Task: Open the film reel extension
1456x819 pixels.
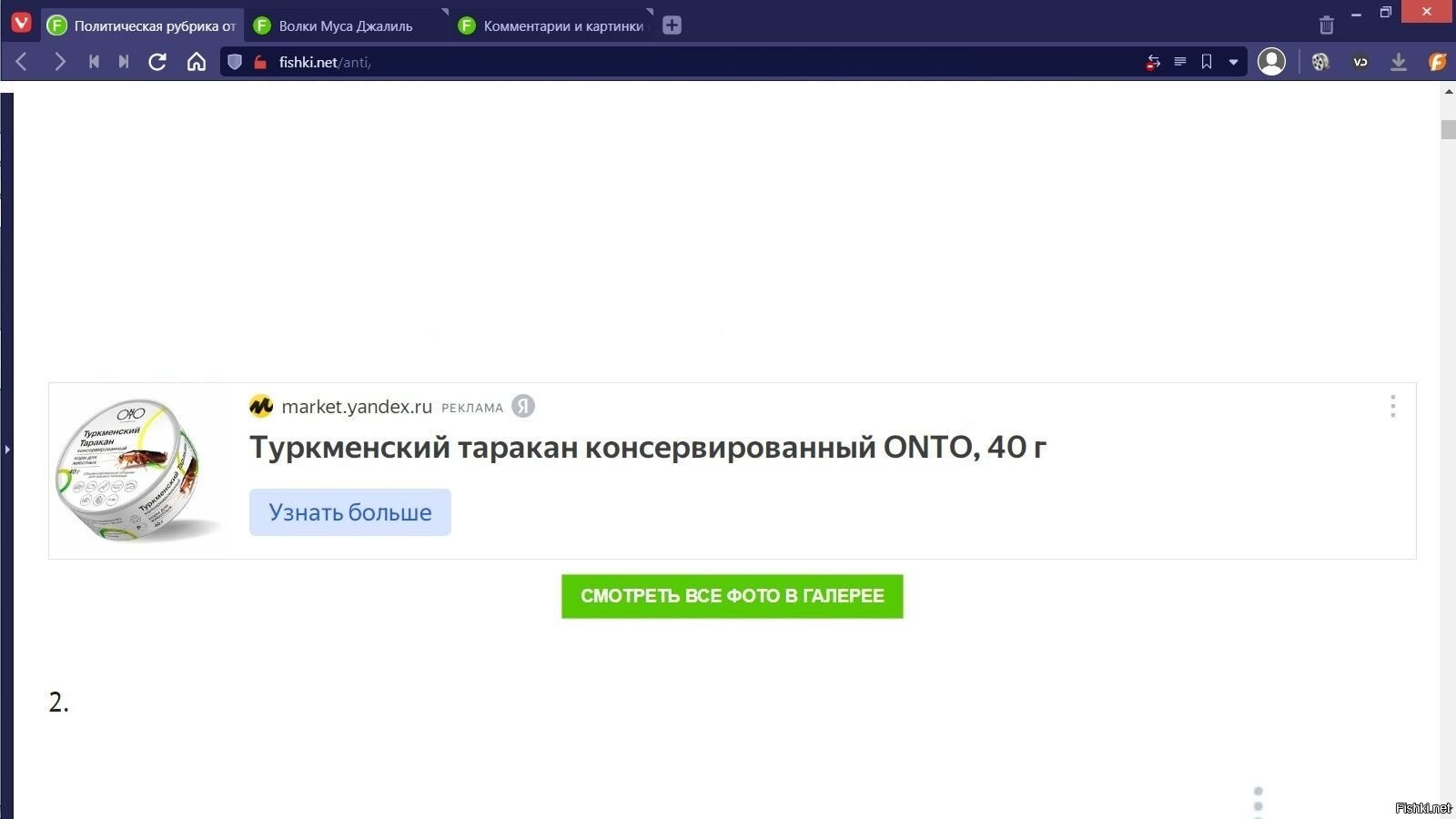Action: [1320, 62]
